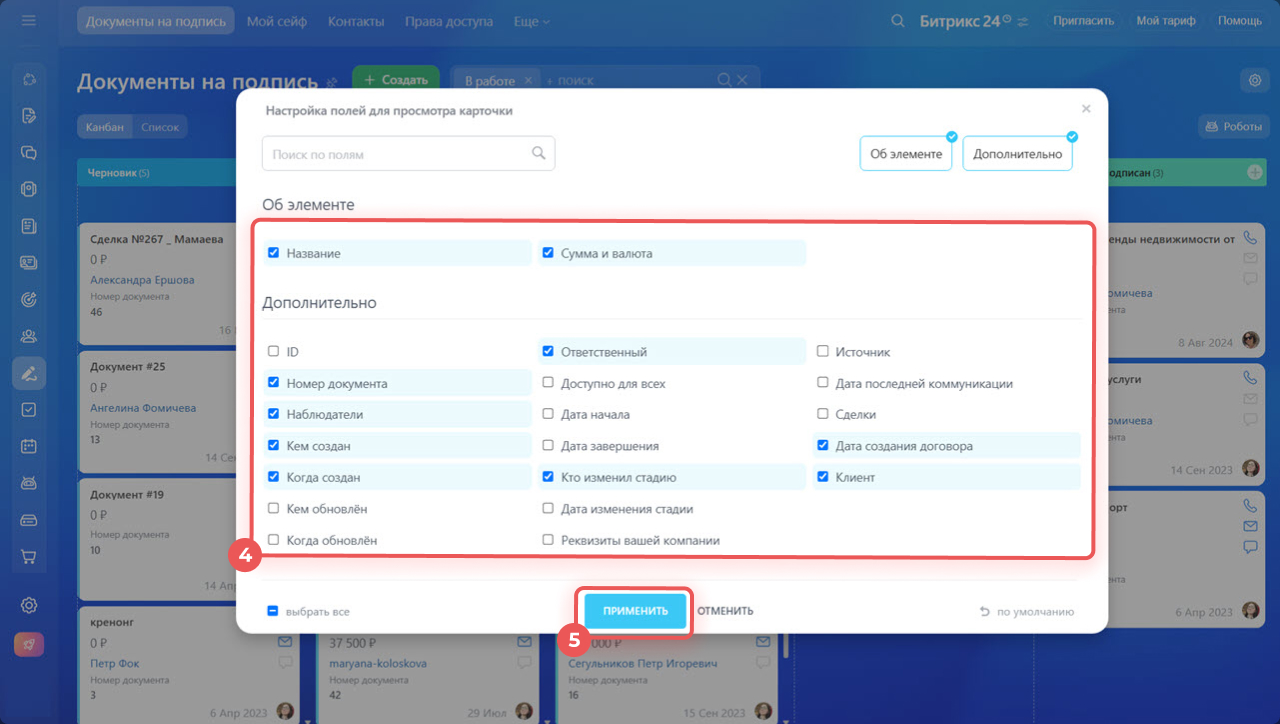The image size is (1280, 724).
Task: Click the mail icon on Сегульников Петр card
Action: point(763,642)
